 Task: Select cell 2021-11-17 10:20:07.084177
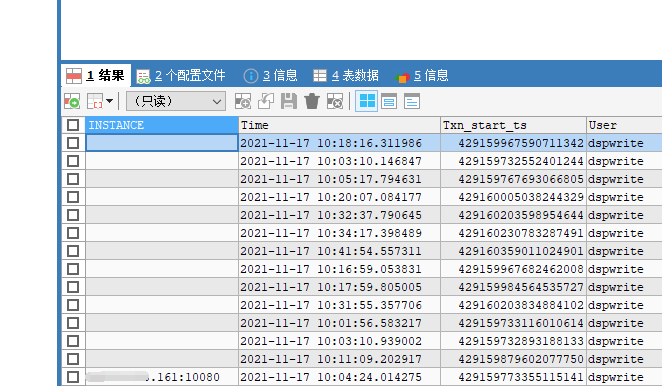point(339,197)
